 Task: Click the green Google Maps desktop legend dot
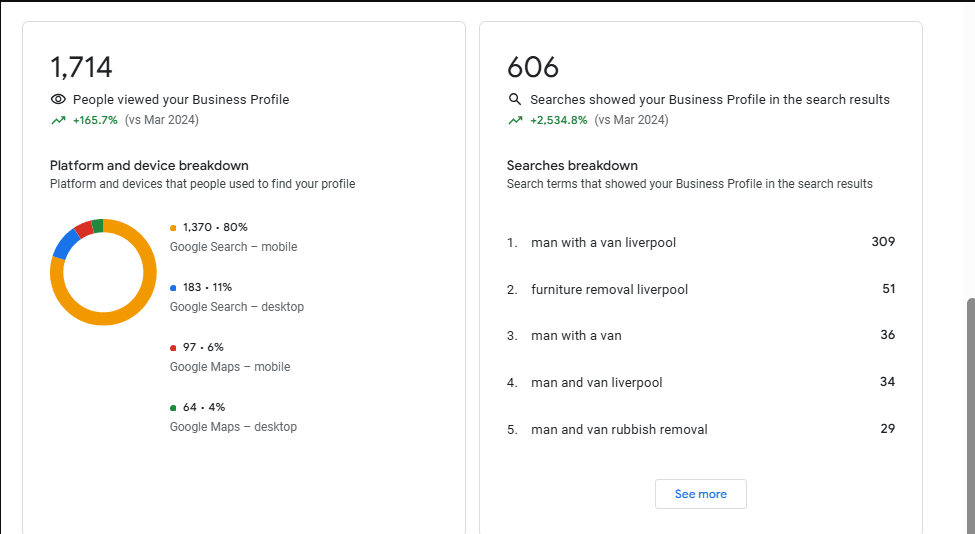click(173, 408)
